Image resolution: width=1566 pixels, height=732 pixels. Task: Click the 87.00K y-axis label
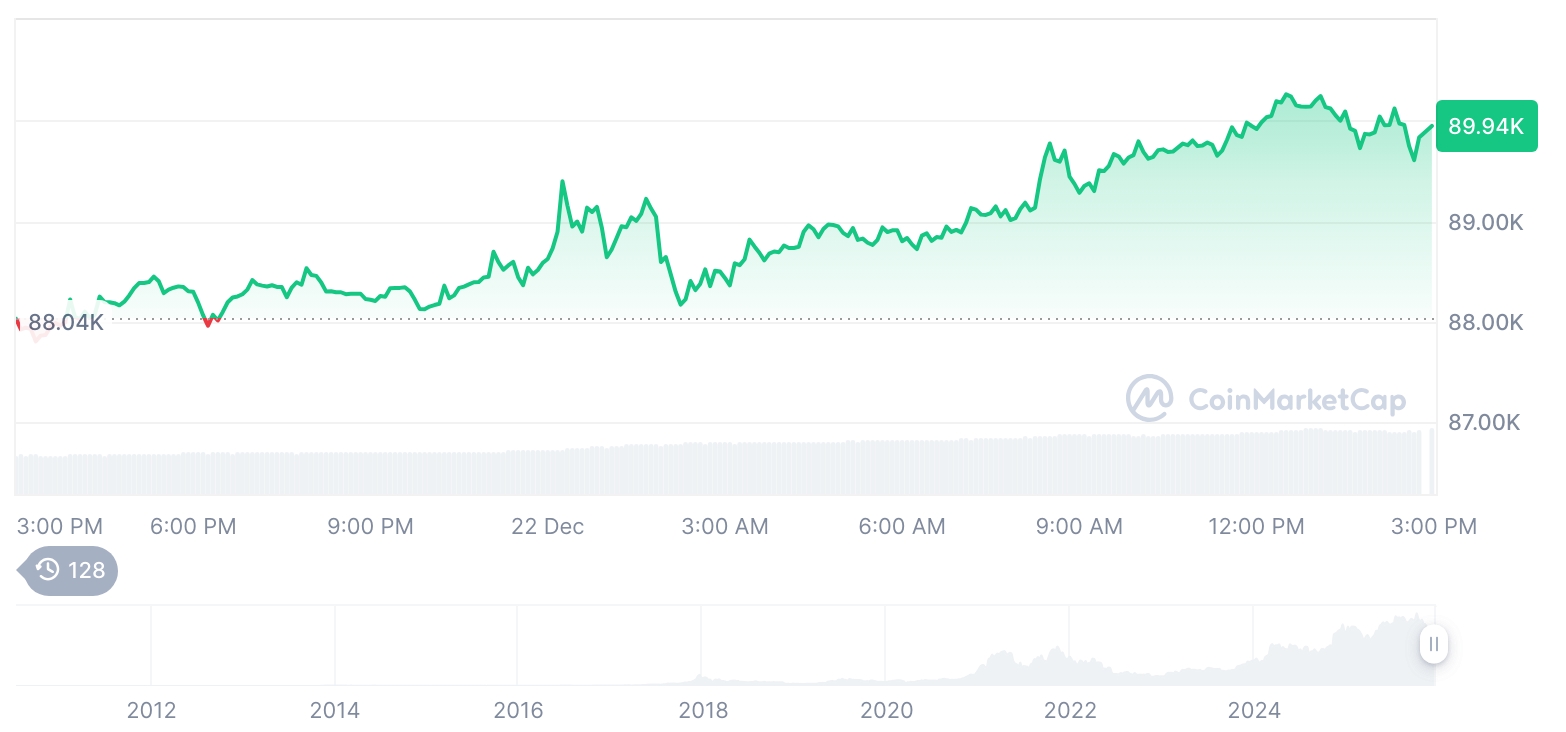[1484, 423]
